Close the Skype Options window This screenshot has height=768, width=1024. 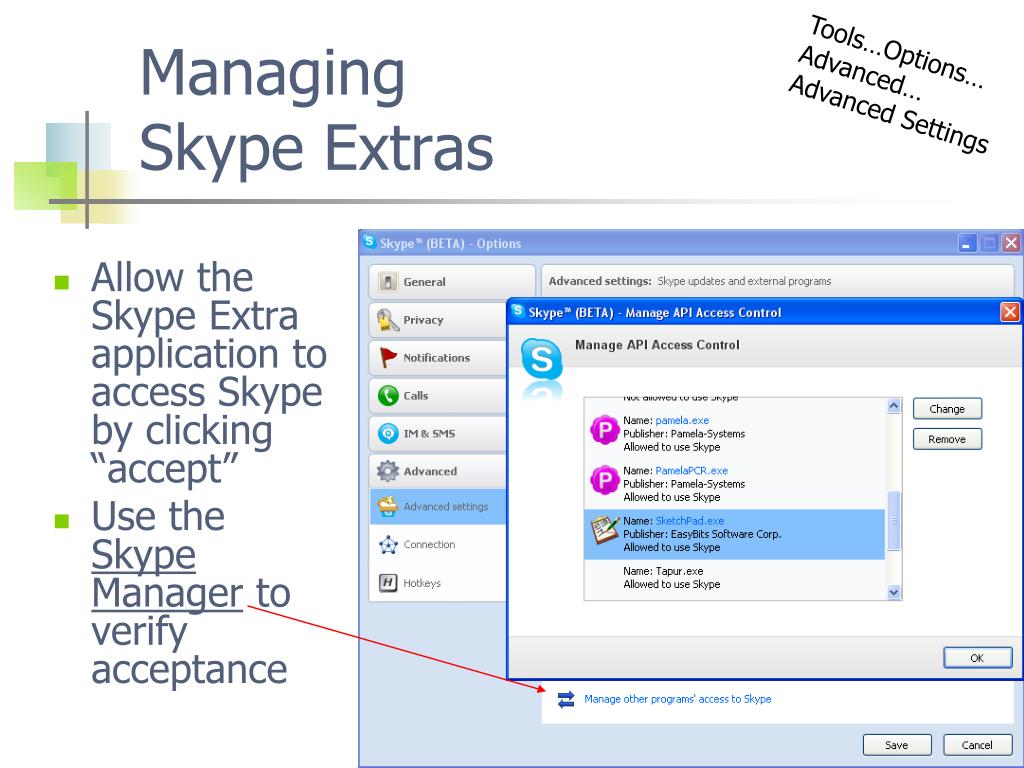[x=1011, y=244]
